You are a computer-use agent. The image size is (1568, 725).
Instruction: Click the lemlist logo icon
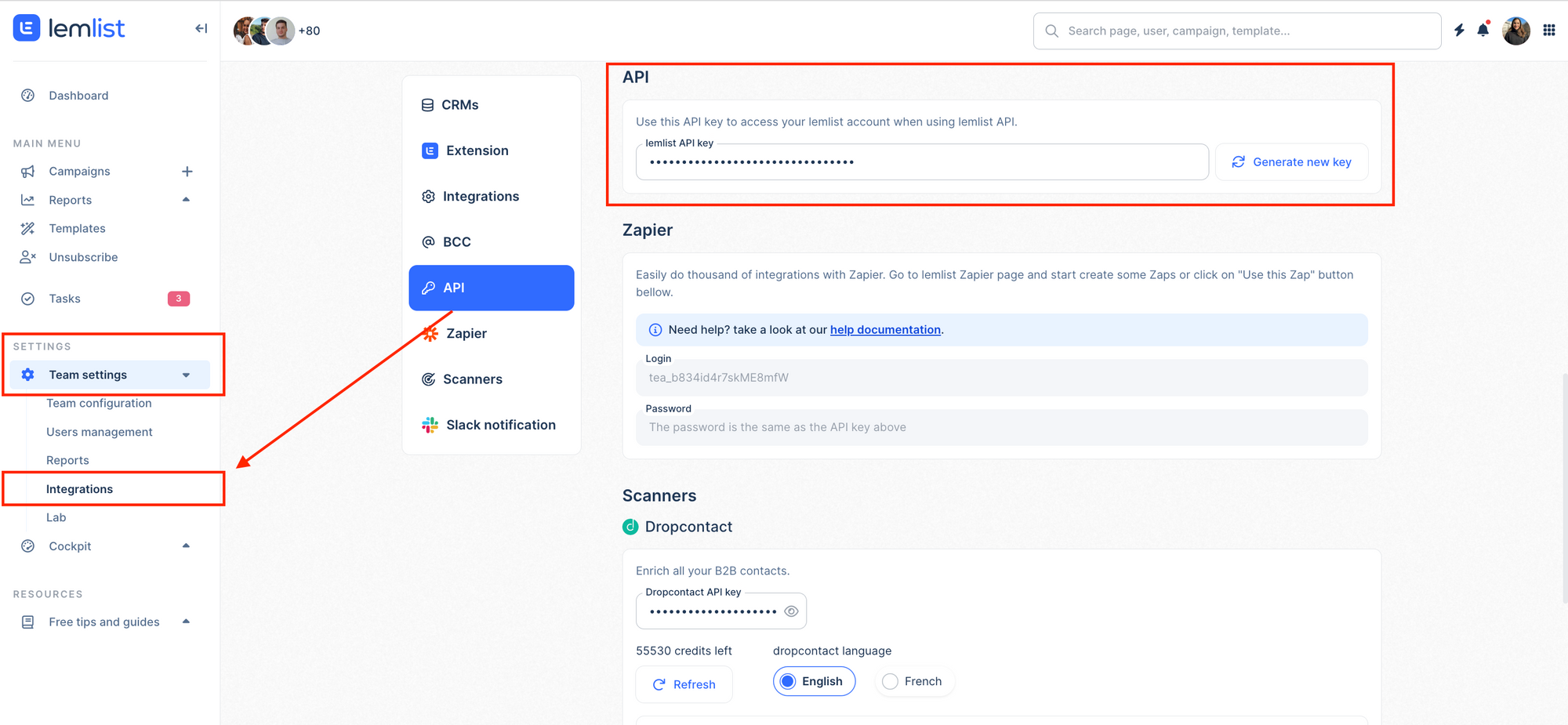coord(27,28)
